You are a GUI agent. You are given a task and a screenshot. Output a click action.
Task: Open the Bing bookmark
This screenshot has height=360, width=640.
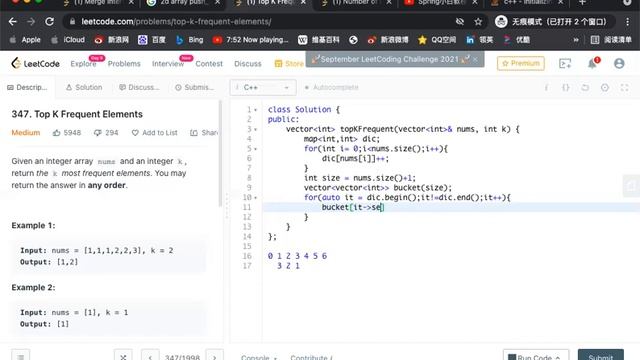pos(189,40)
